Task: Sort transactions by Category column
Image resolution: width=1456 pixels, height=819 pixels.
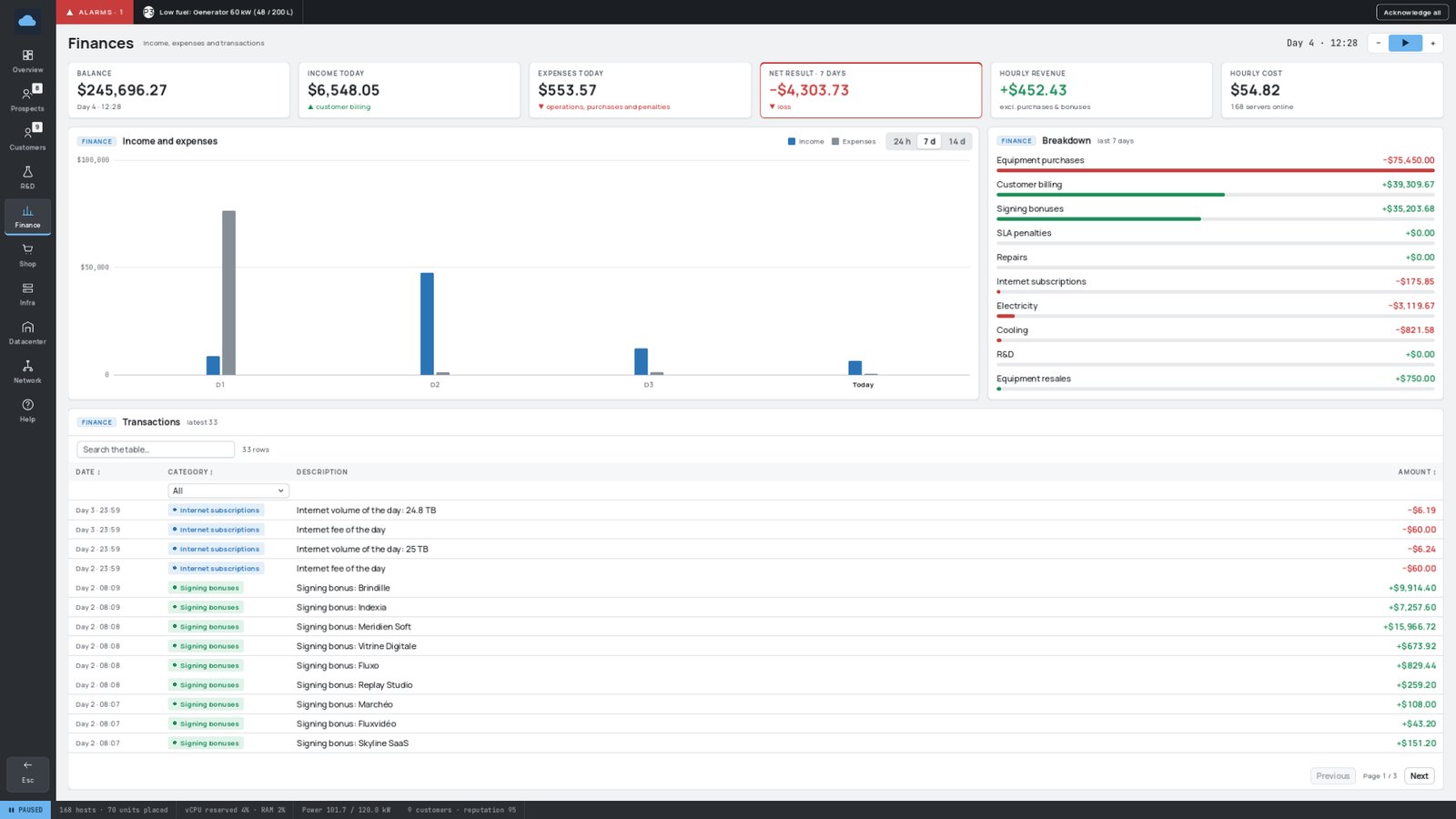Action: coord(190,472)
